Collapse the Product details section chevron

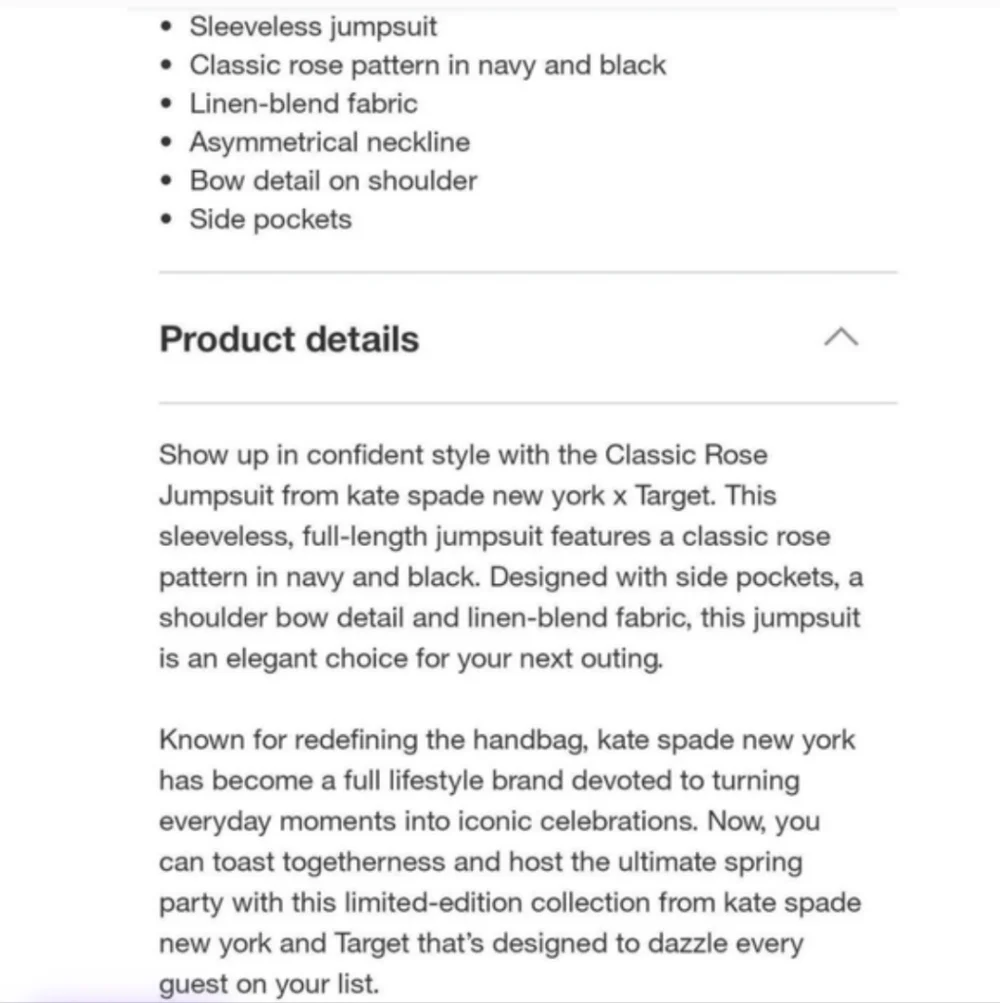point(841,336)
